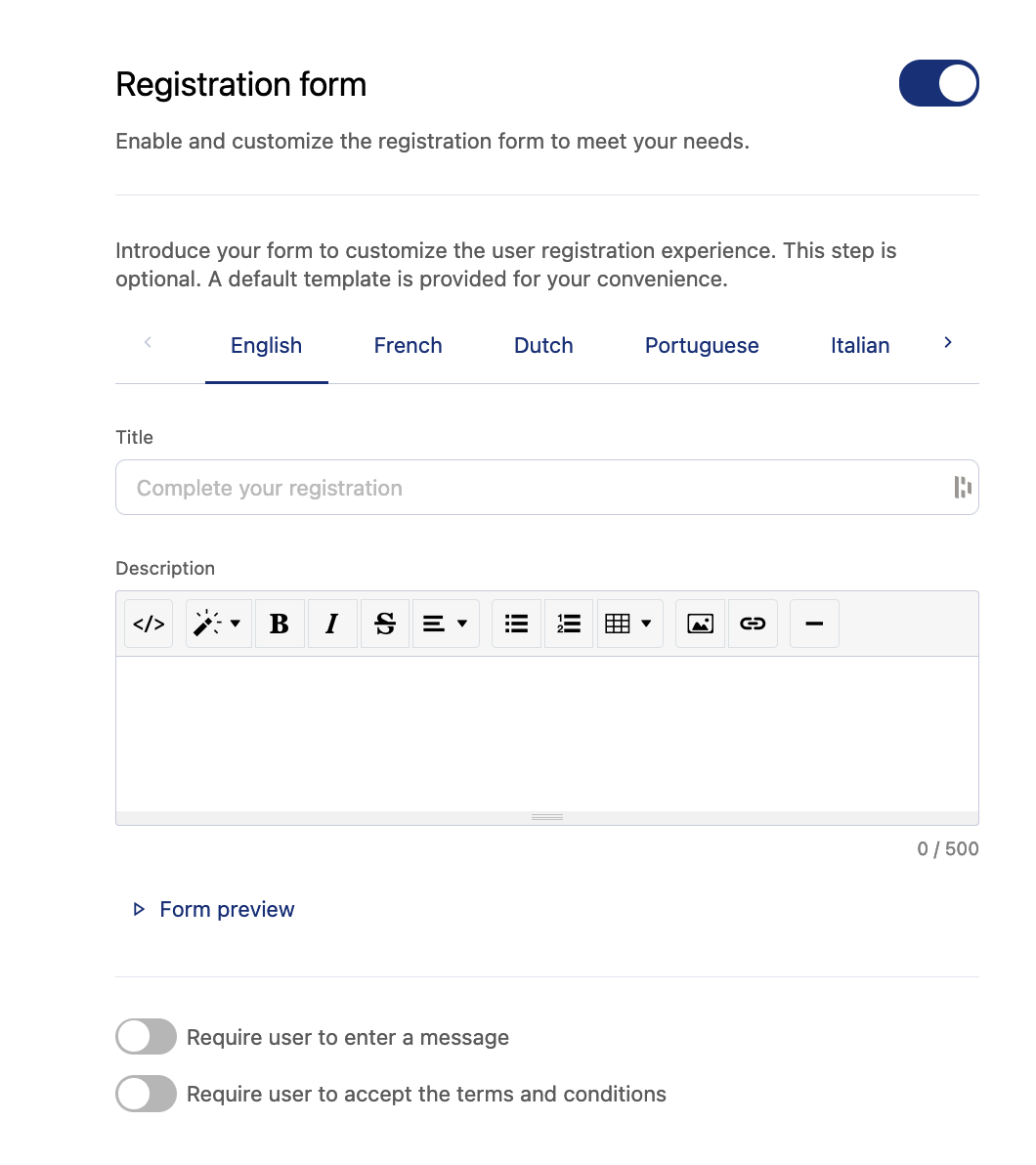Image resolution: width=1036 pixels, height=1165 pixels.
Task: Expand the Form preview section
Action: point(226,910)
